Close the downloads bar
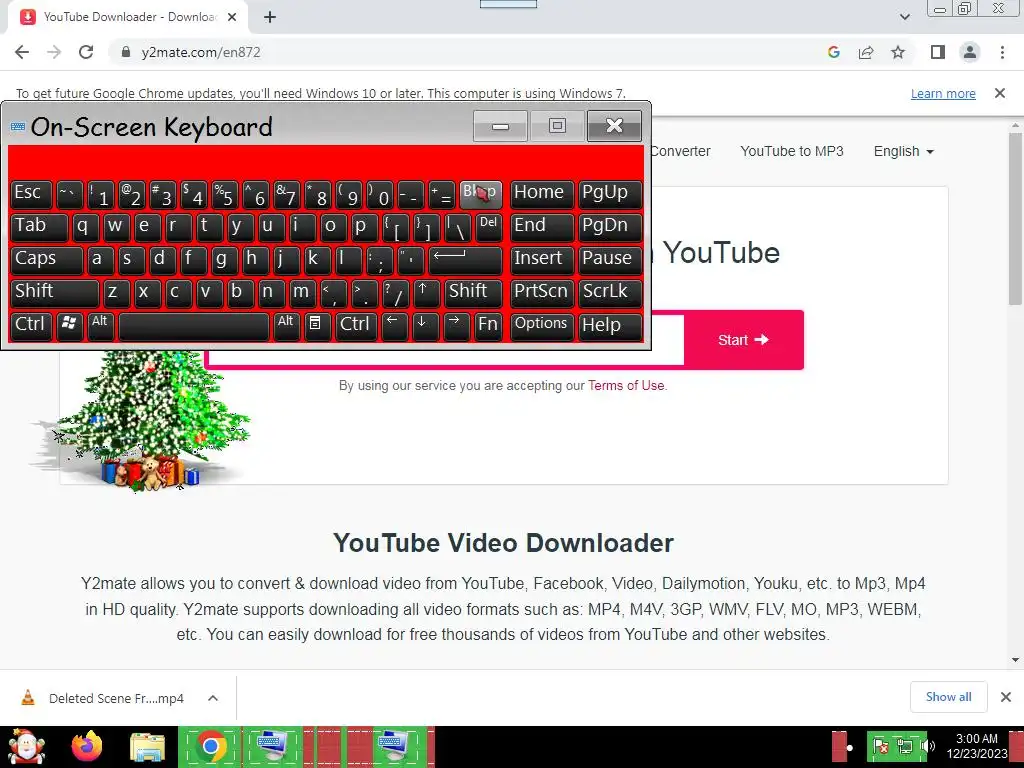The image size is (1024, 768). point(1006,697)
